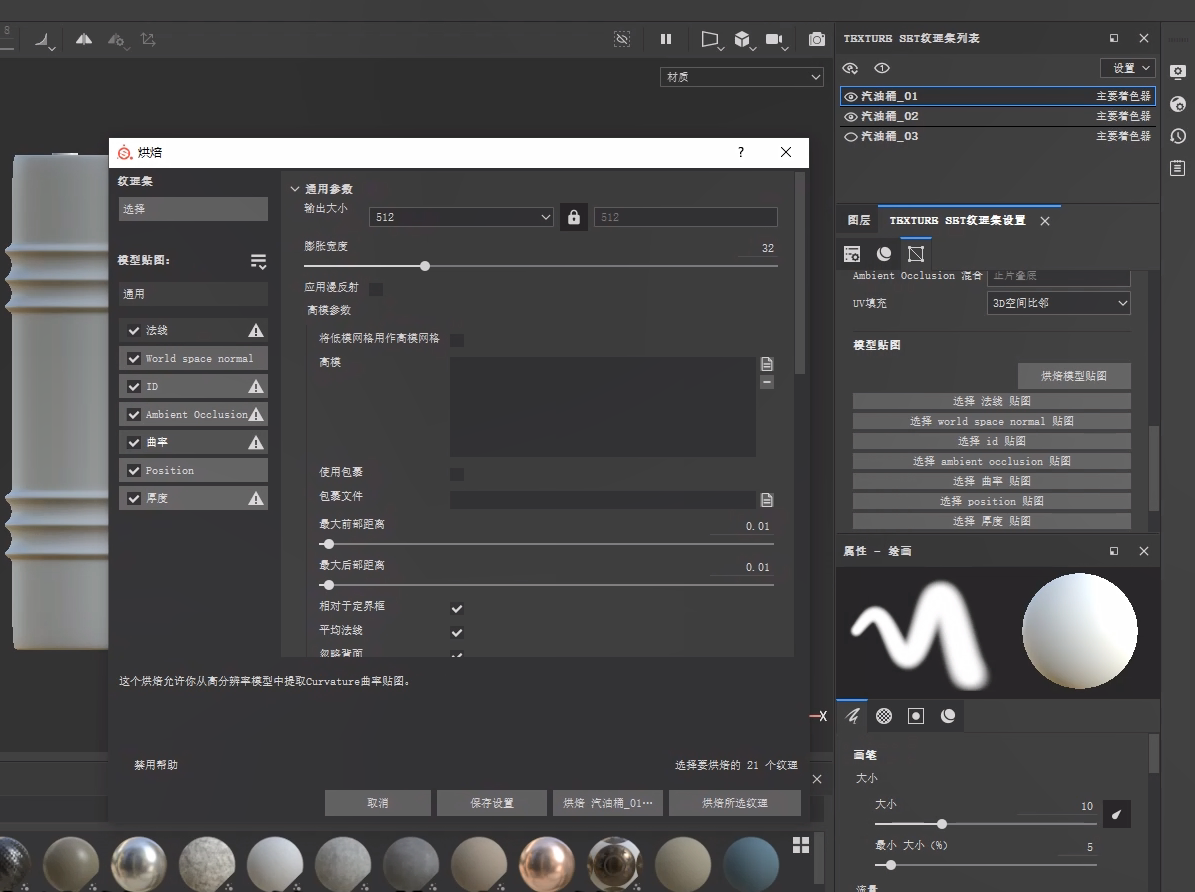Screen dimensions: 1195x892
Task: Click the camera screenshot icon in viewport toolbar
Action: pyautogui.click(x=817, y=39)
